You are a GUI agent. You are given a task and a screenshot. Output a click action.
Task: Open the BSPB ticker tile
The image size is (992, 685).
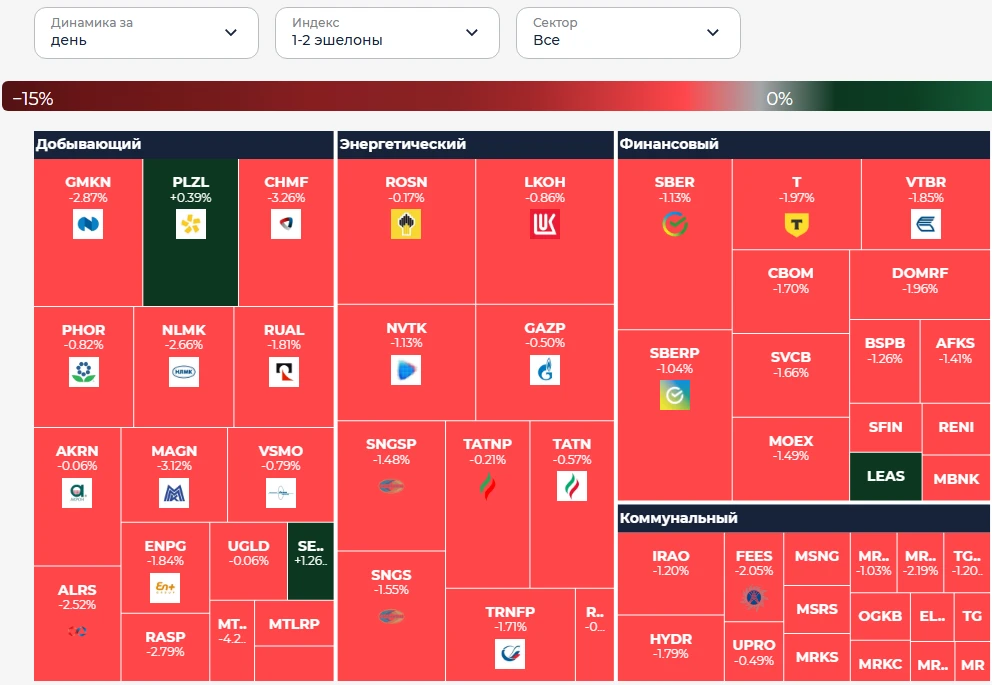(884, 361)
